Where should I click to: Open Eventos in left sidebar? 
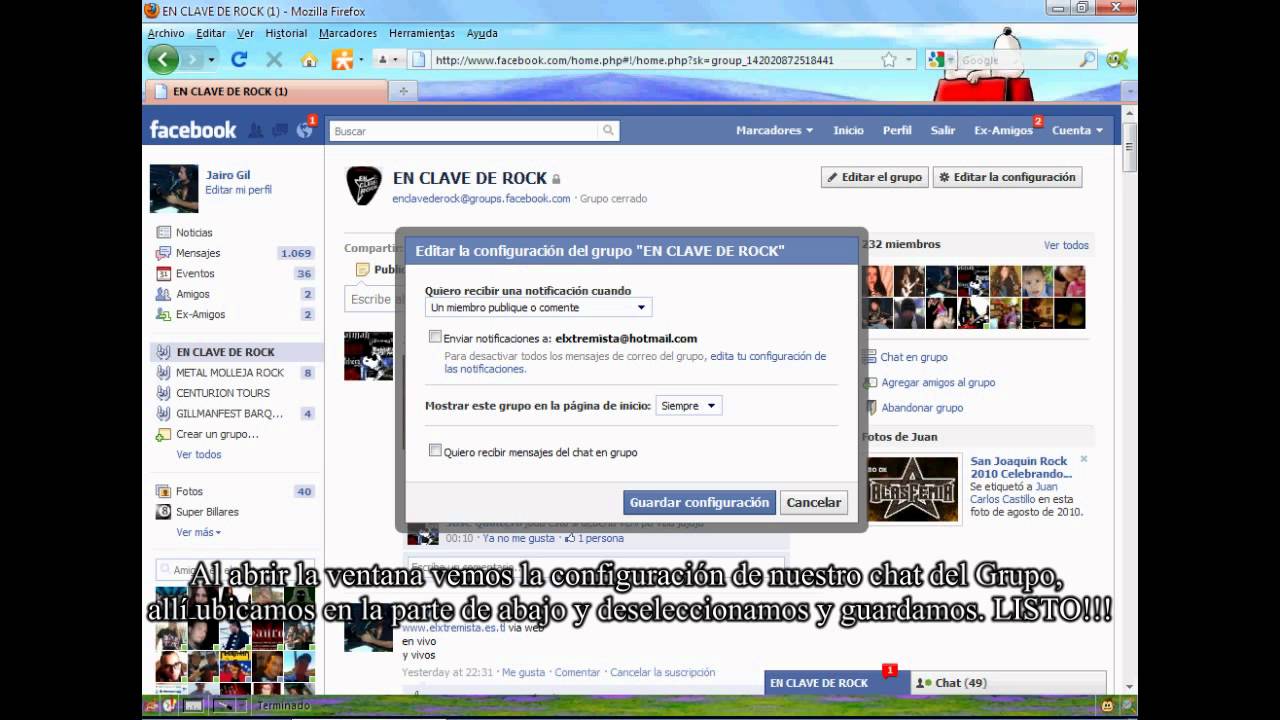point(195,273)
